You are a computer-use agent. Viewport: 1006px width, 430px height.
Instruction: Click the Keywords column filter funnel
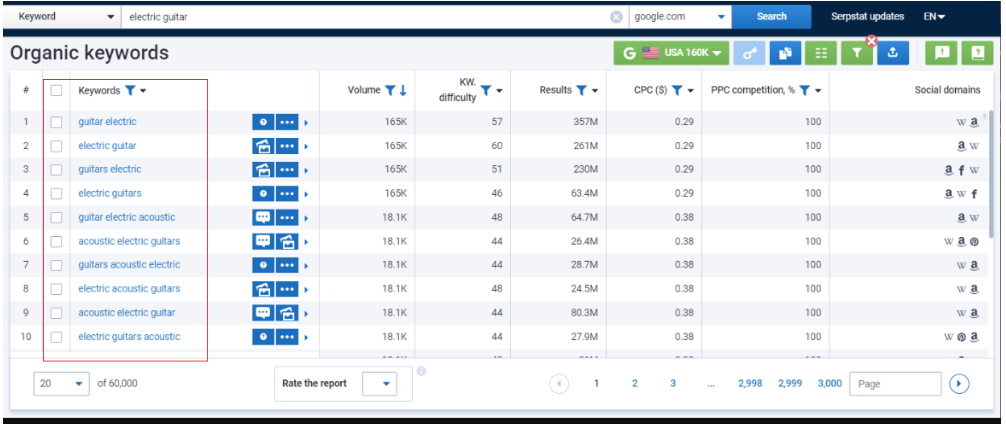[130, 91]
